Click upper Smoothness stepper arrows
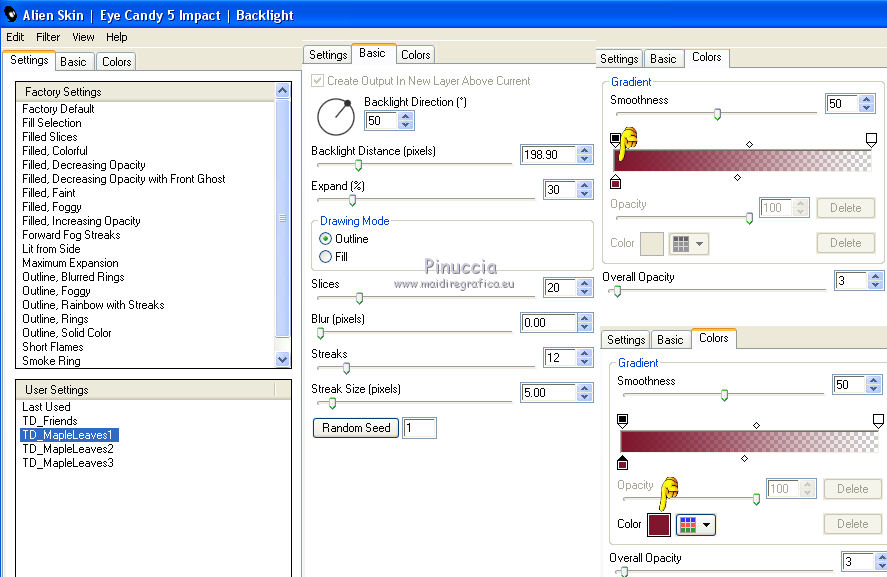 (866, 104)
